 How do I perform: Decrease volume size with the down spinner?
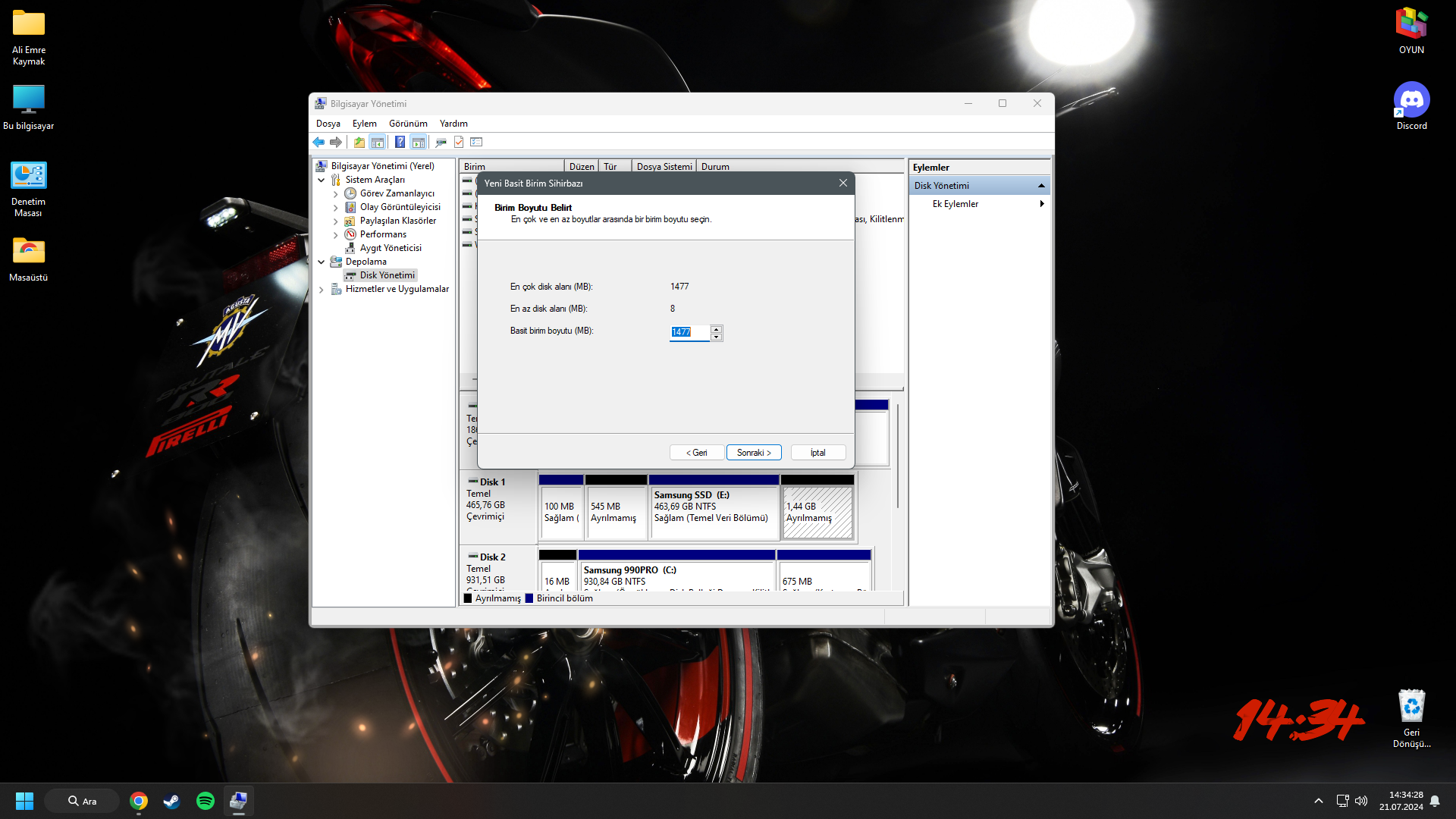pyautogui.click(x=717, y=337)
